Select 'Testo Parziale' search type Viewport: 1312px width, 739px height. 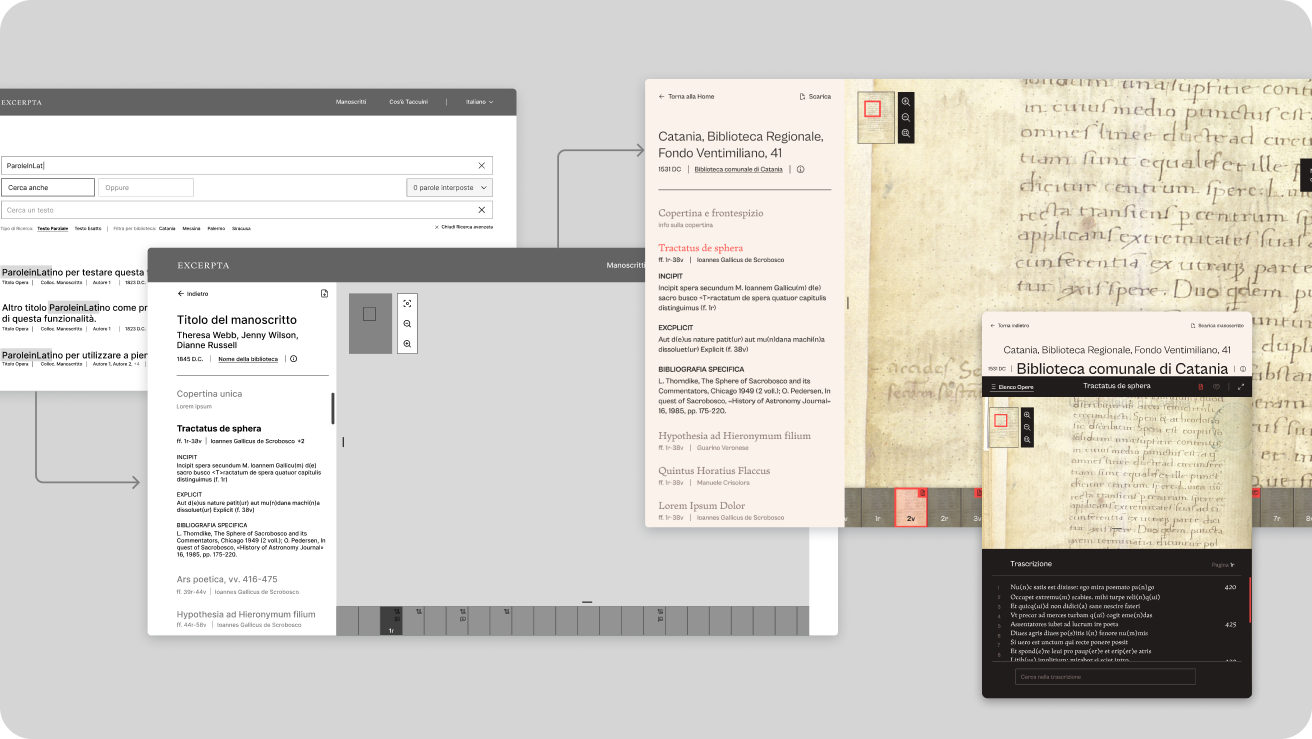click(53, 228)
